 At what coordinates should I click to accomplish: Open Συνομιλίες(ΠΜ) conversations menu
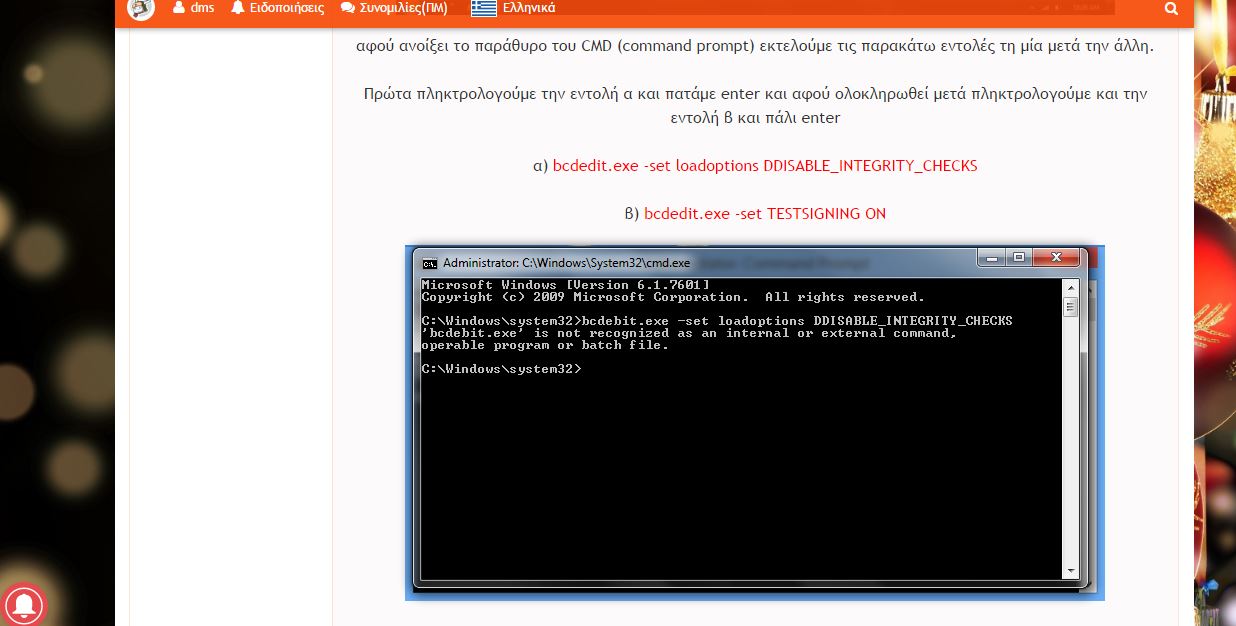point(394,8)
